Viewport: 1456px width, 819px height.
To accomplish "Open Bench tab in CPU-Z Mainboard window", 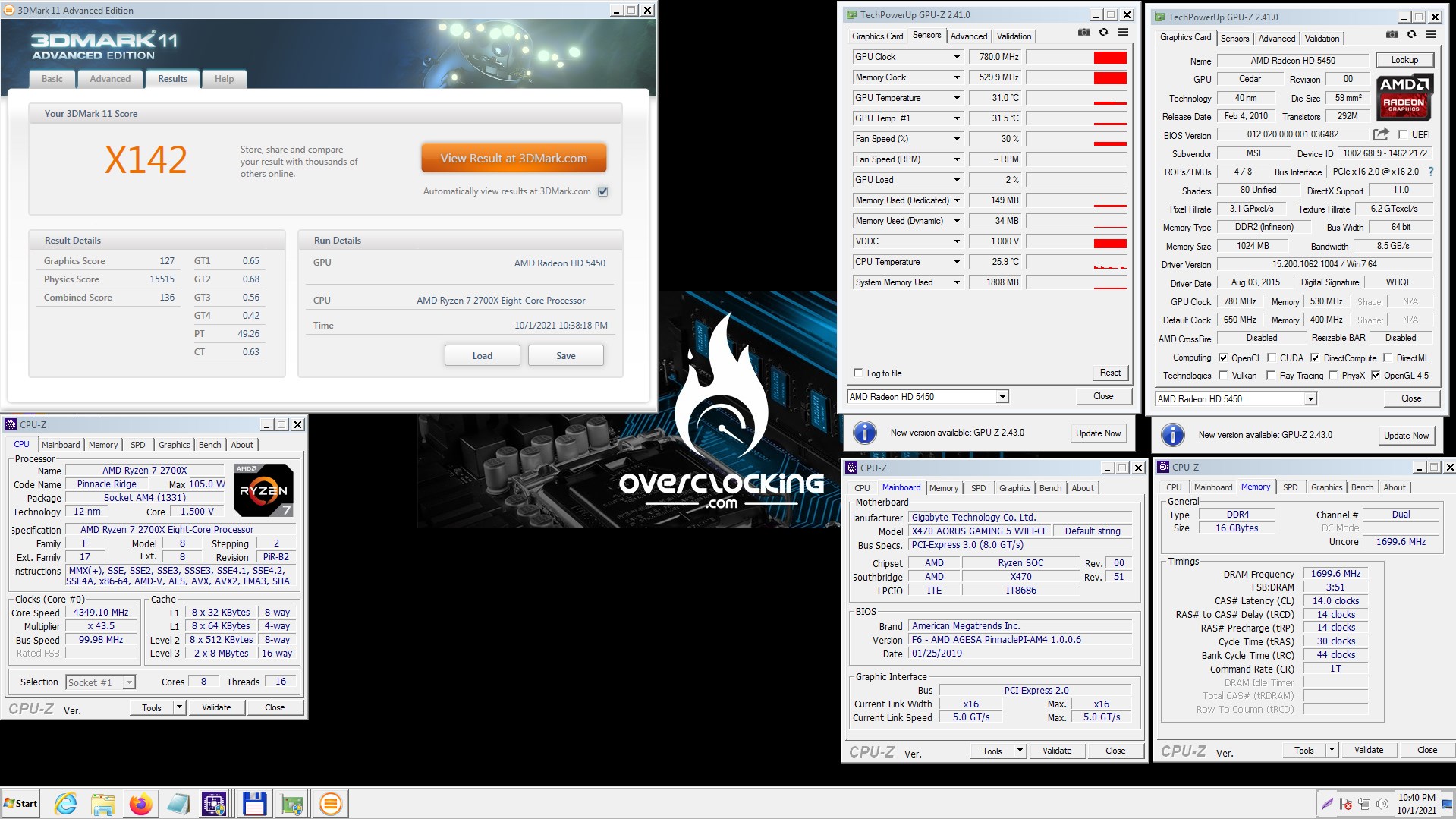I will 1050,488.
